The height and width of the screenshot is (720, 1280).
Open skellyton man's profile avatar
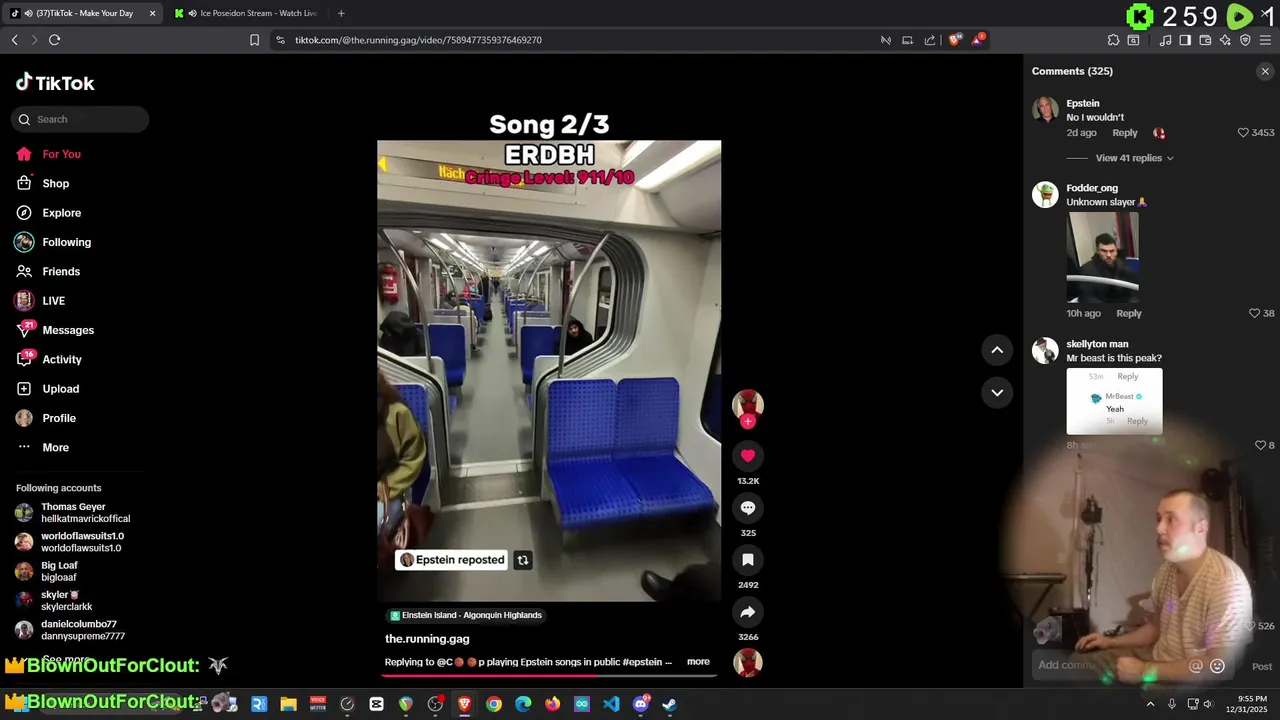[x=1045, y=350]
